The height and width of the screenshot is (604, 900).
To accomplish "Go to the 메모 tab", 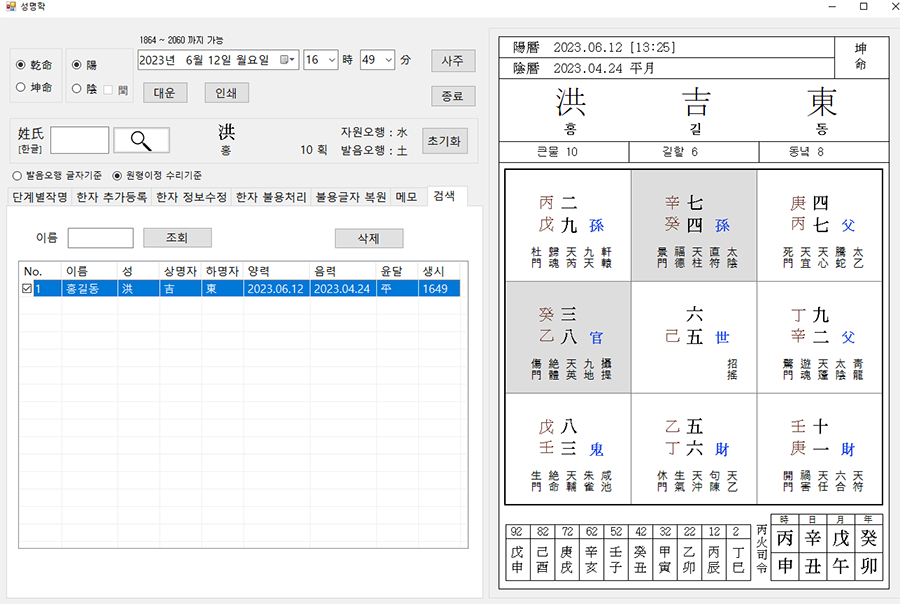I will 406,197.
